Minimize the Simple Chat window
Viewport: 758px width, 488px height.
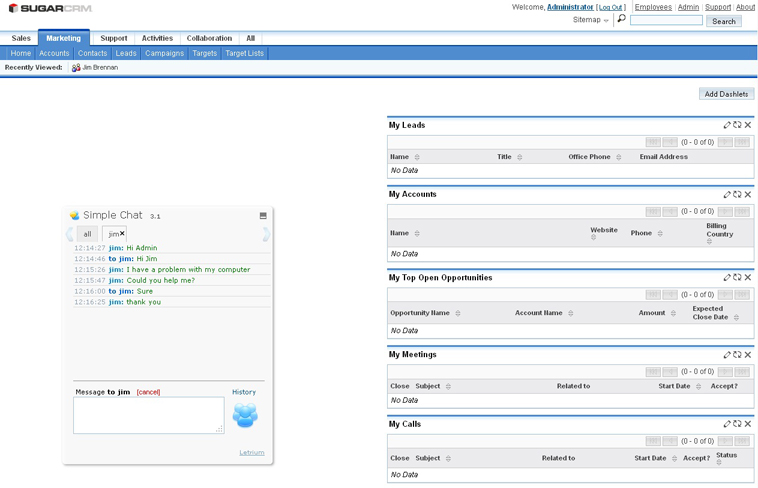[263, 216]
